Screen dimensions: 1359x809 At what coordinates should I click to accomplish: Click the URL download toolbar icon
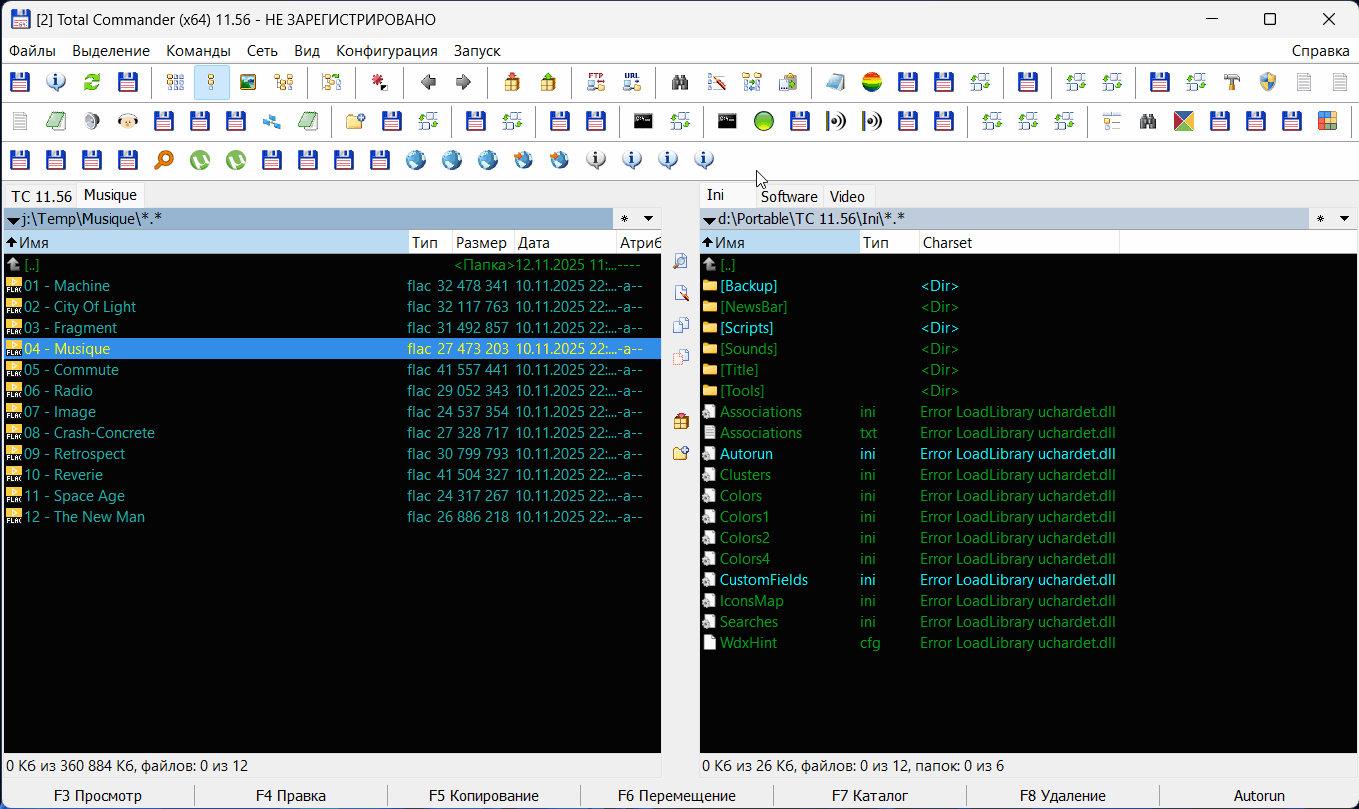coord(632,82)
